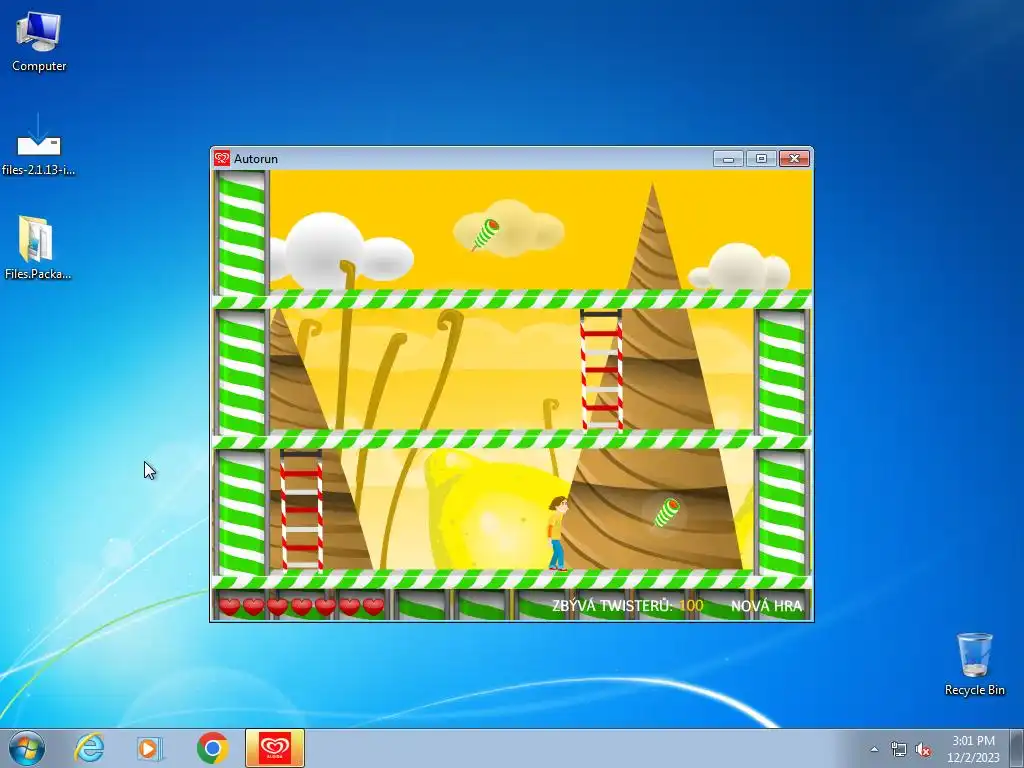Viewport: 1024px width, 768px height.
Task: Click the first heart life icon
Action: [x=229, y=607]
